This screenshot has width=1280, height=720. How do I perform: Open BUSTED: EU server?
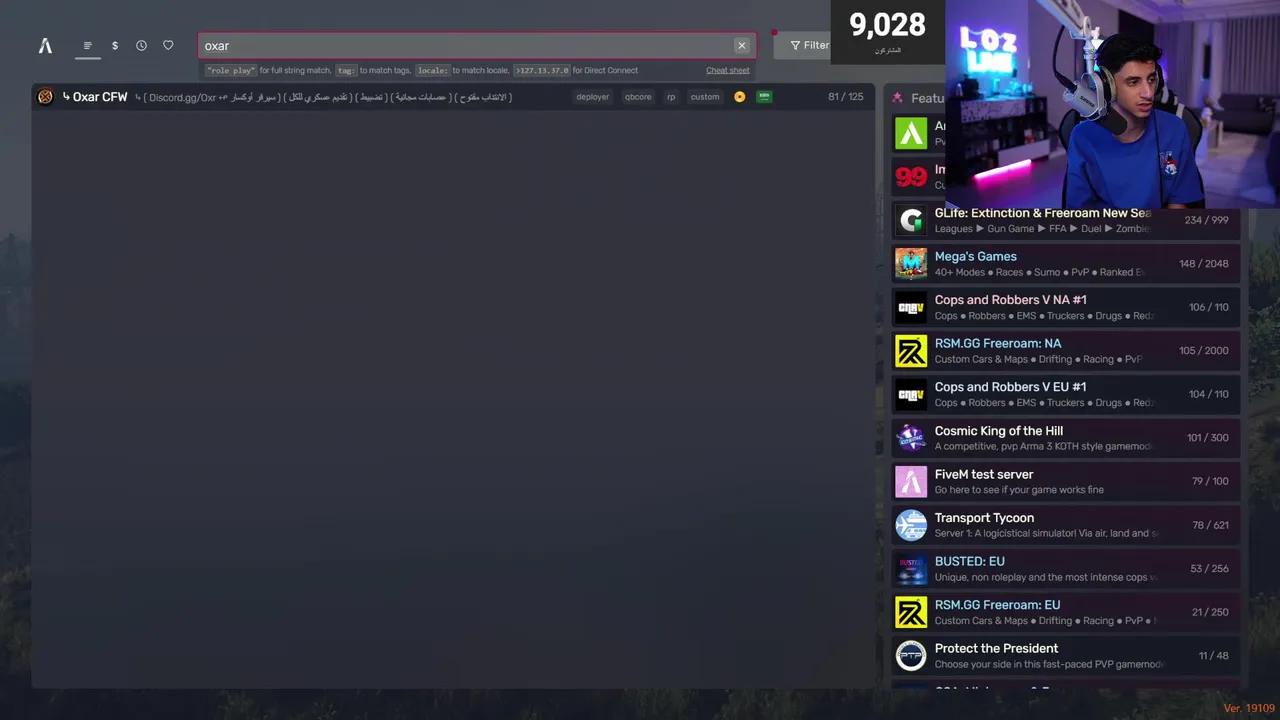click(1066, 568)
